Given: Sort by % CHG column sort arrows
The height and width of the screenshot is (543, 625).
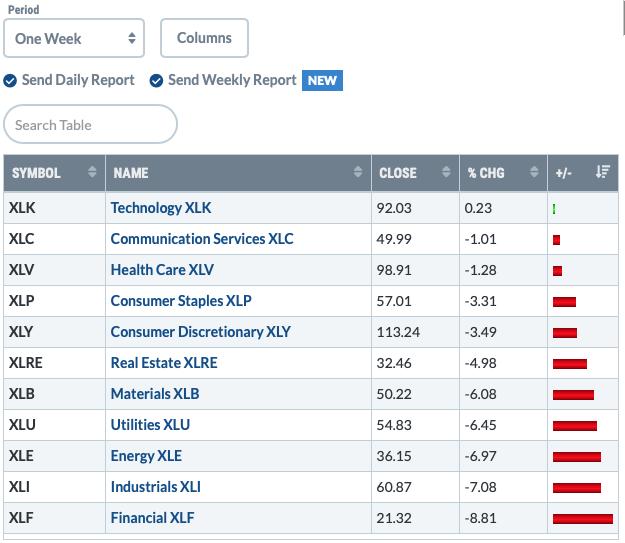Looking at the screenshot, I should (x=534, y=172).
